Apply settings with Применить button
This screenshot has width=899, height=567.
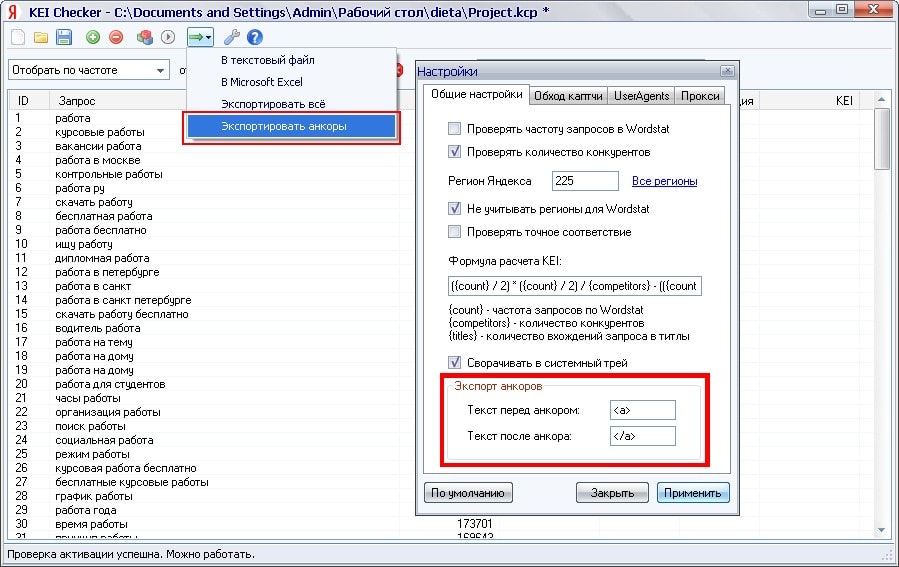click(x=693, y=493)
